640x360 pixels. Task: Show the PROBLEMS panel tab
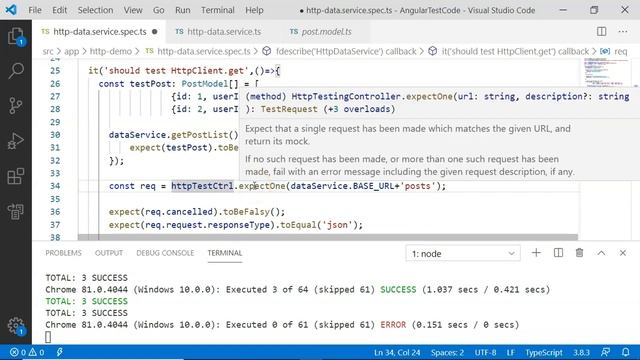click(x=63, y=253)
